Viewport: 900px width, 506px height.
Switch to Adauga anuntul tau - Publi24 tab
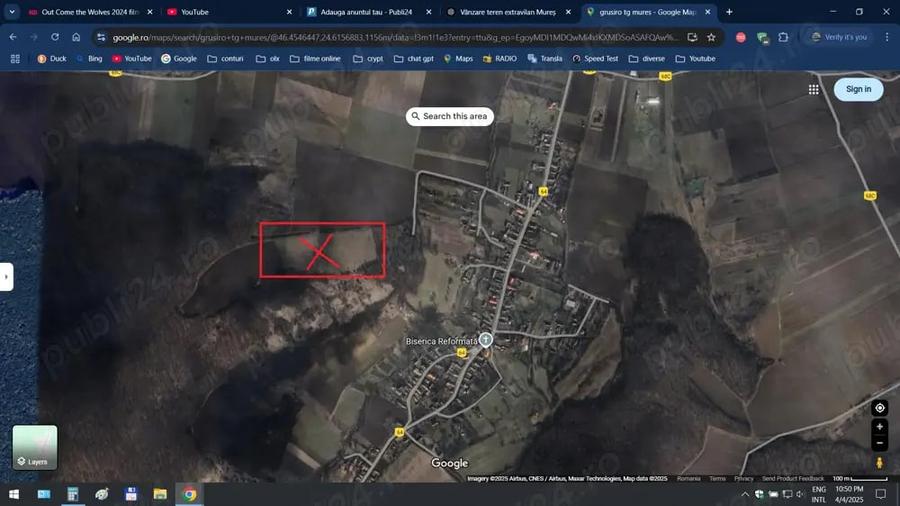click(x=369, y=11)
